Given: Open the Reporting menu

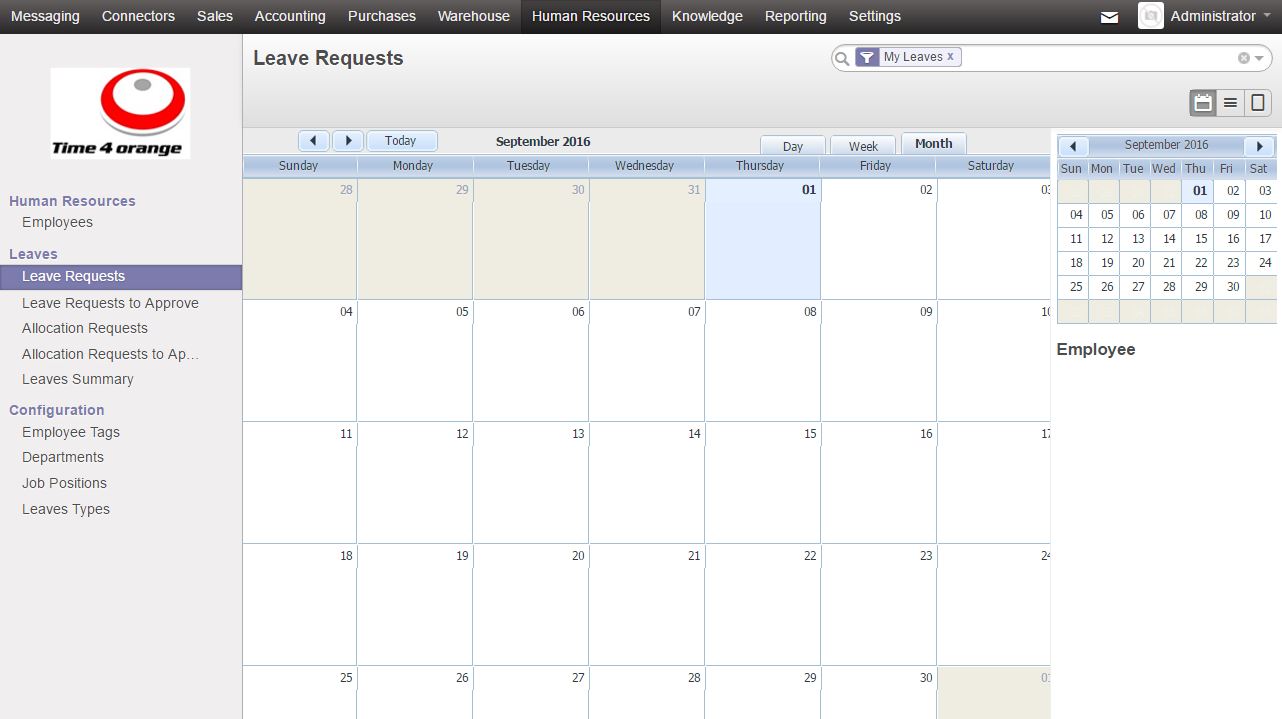Looking at the screenshot, I should coord(796,16).
